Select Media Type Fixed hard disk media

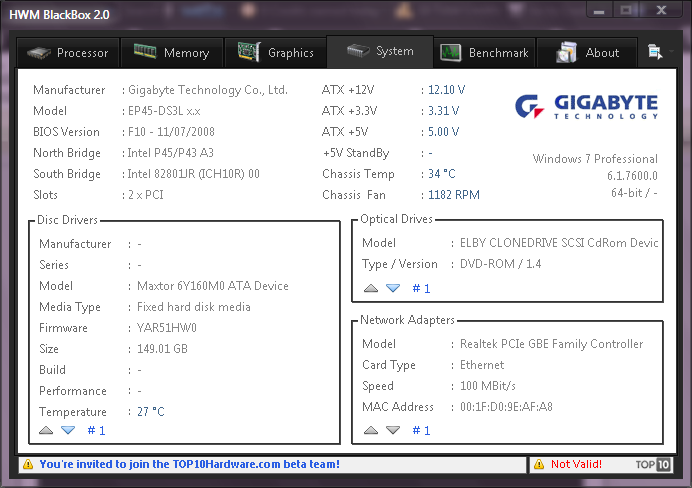194,307
